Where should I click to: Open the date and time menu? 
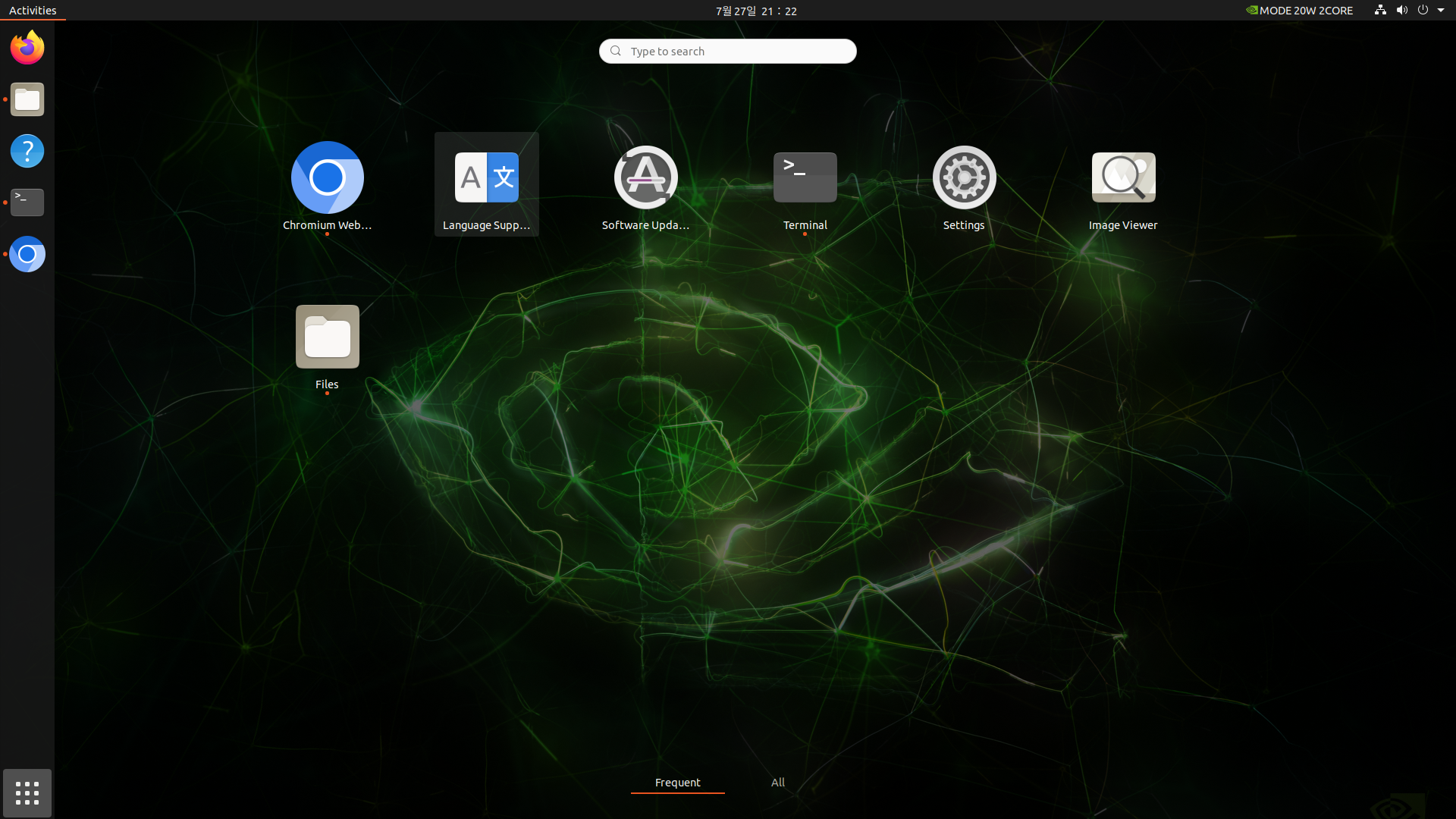(x=756, y=11)
